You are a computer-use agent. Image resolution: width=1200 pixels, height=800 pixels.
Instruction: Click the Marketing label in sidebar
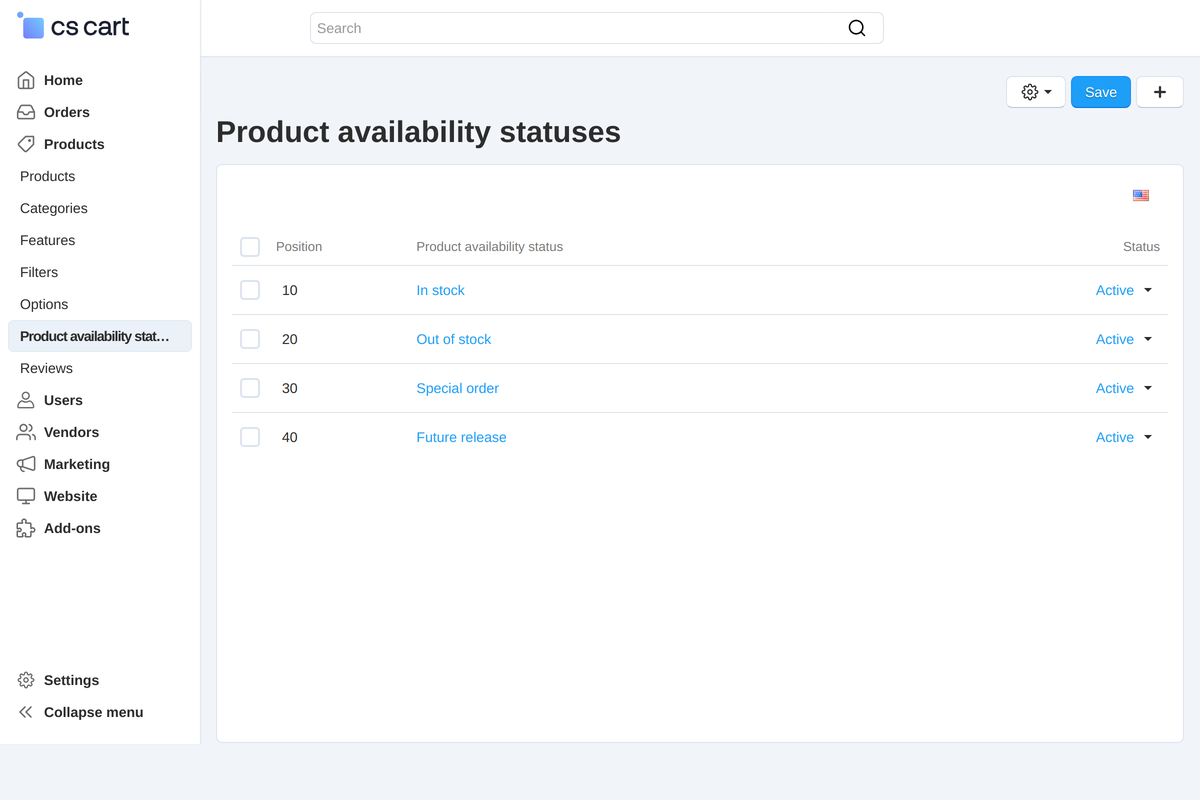[x=77, y=464]
